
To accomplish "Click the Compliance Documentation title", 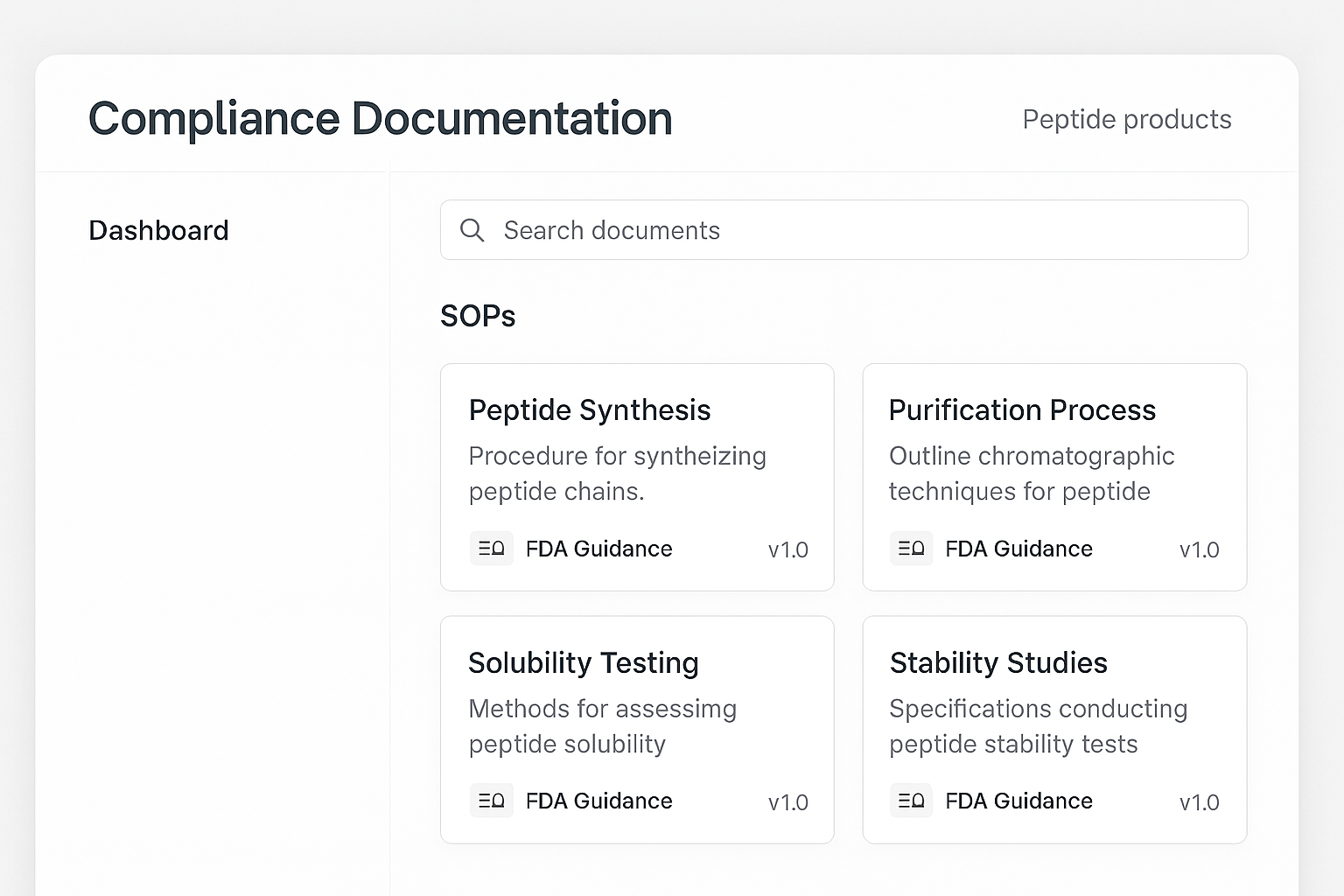I will (x=380, y=118).
